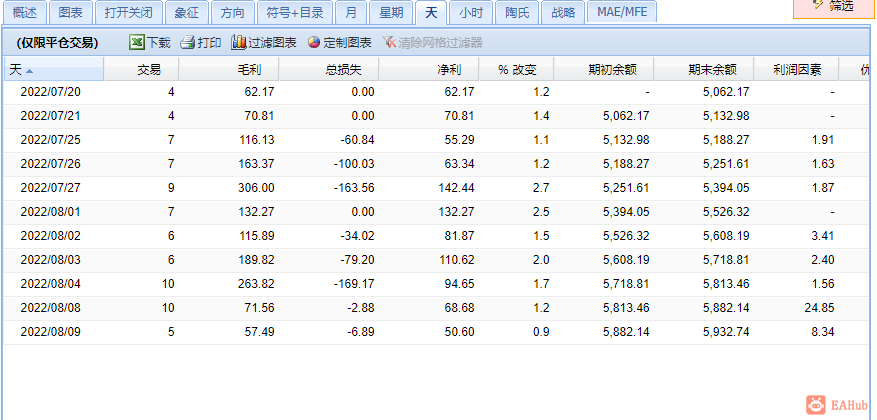Switch to the 方向 tab
The image size is (877, 420).
(233, 12)
